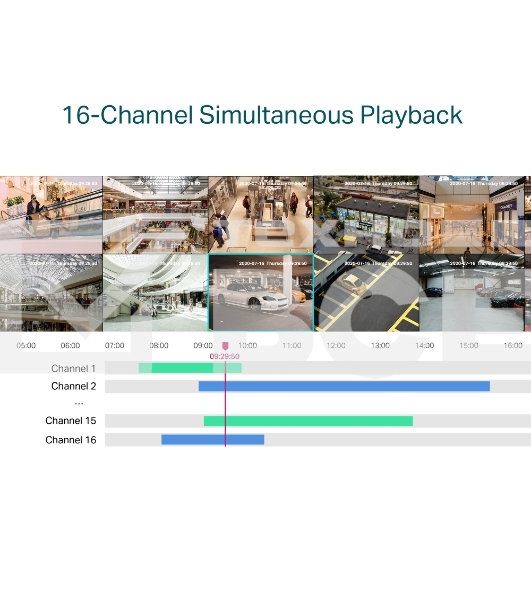Click the 14:00 timeline tick label
531x600 pixels.
click(x=425, y=346)
